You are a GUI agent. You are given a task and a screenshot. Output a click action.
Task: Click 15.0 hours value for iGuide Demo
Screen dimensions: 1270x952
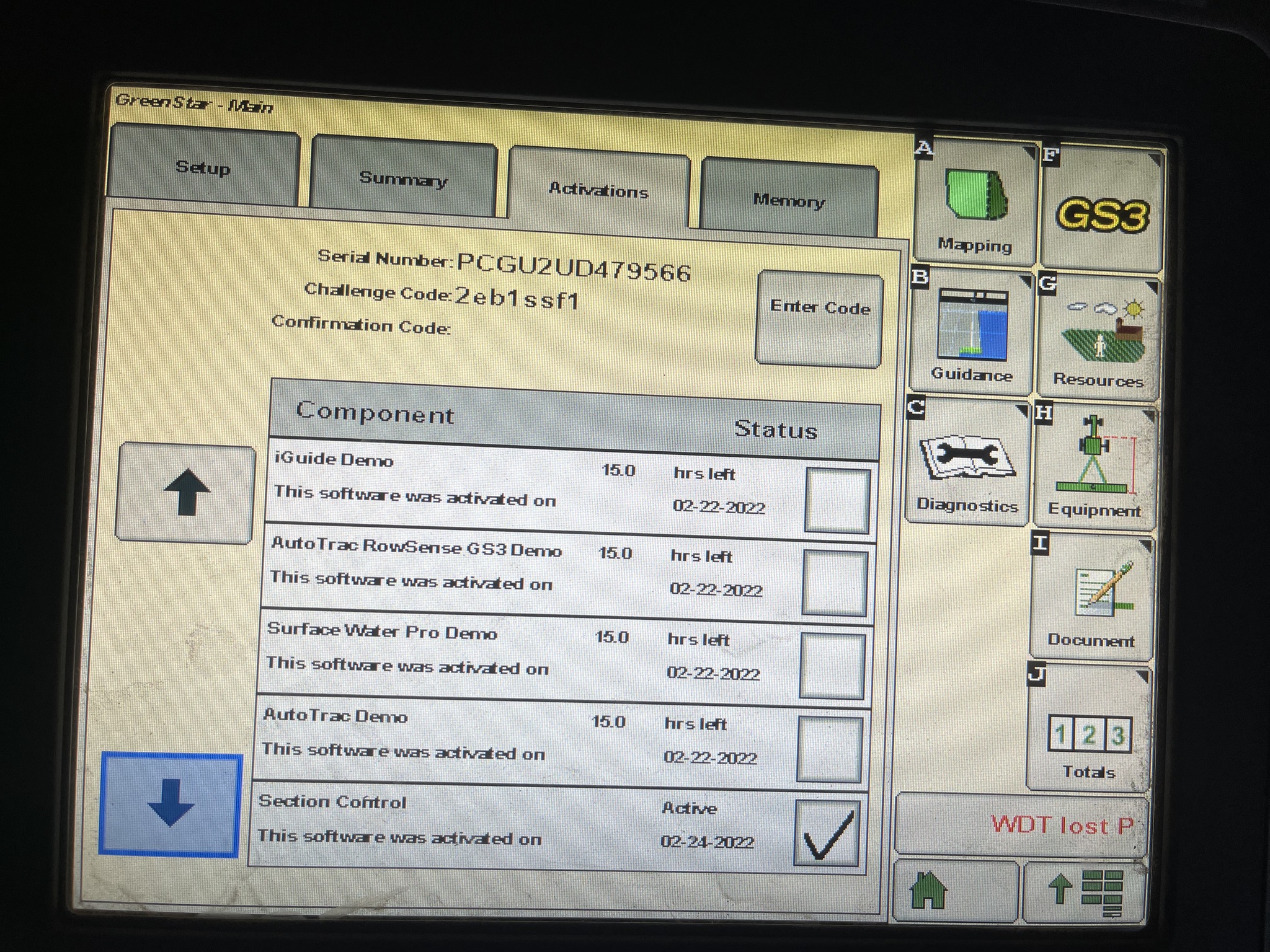point(619,470)
